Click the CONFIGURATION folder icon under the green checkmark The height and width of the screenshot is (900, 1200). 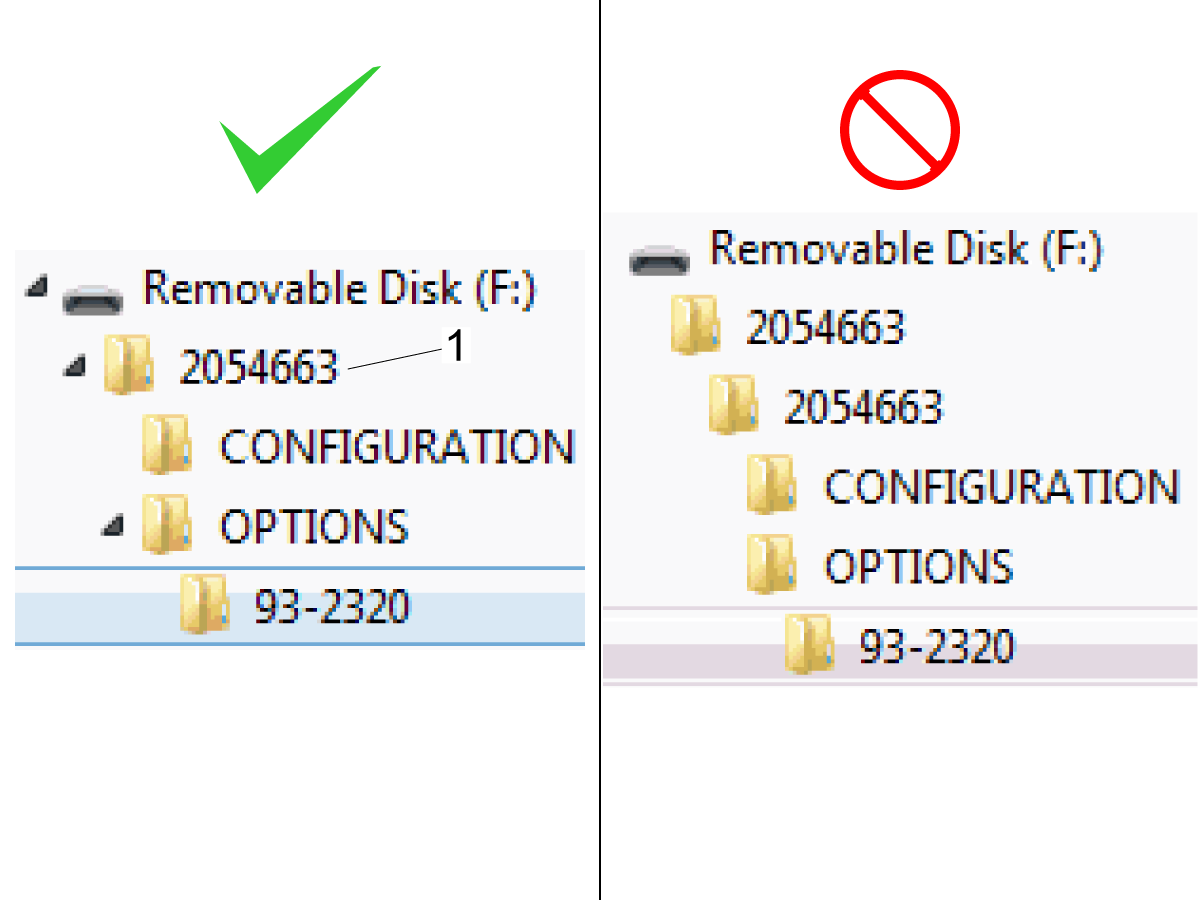pos(166,444)
